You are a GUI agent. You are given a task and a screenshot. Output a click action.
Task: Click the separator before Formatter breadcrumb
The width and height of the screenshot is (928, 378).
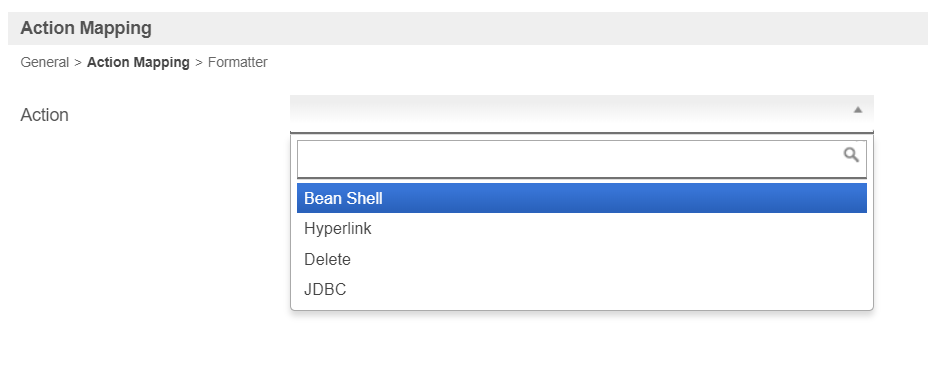tap(199, 62)
